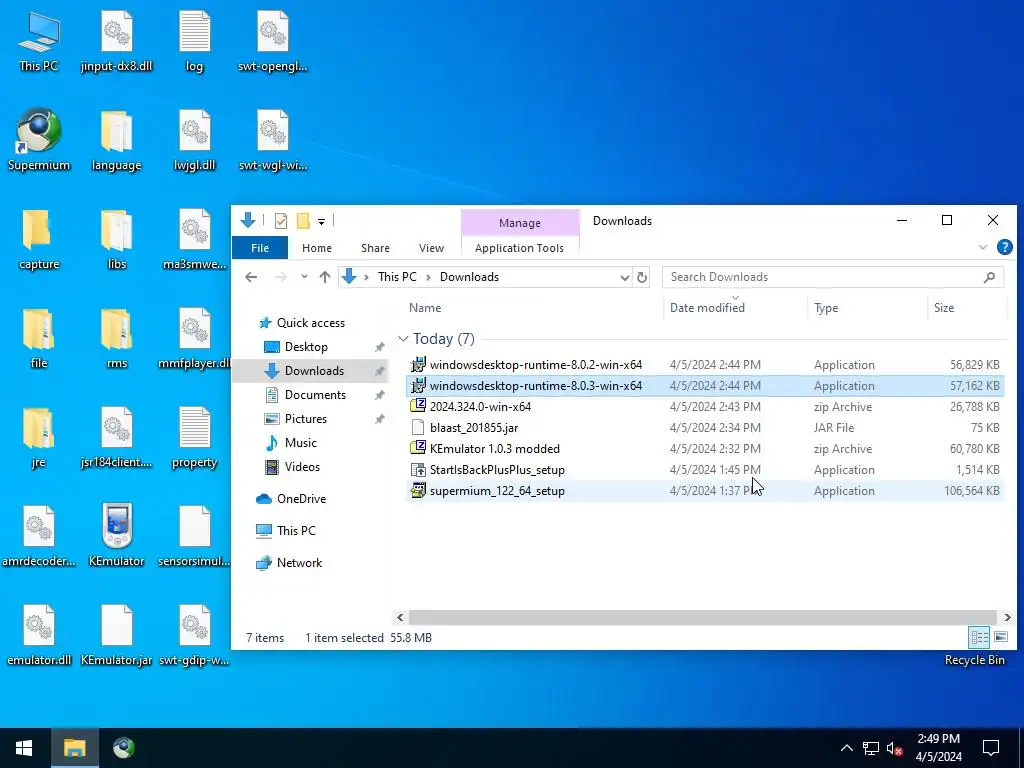The width and height of the screenshot is (1024, 768).
Task: Click New Folder icon in title bar
Action: coord(302,221)
